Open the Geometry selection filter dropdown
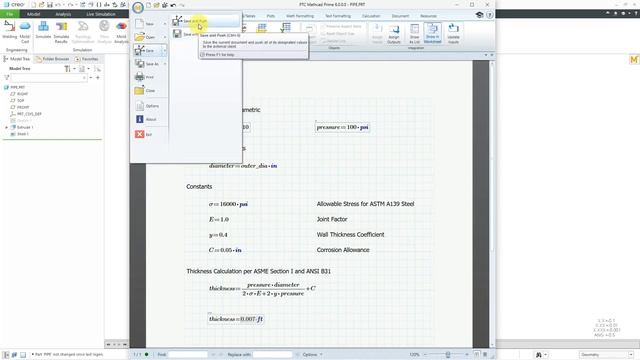Screen dimensions: 640x360 click(606, 355)
